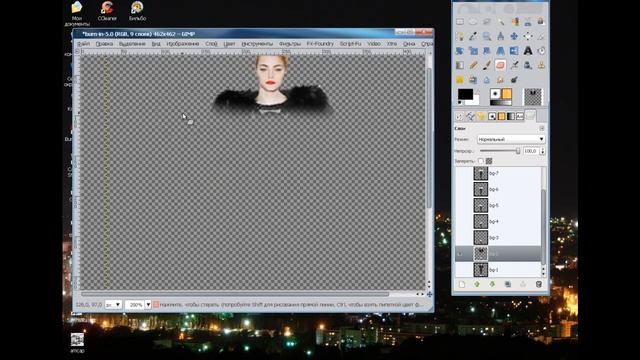640x360 pixels.
Task: Select the Fuzzy Select magic wand tool
Action: pyautogui.click(x=500, y=22)
